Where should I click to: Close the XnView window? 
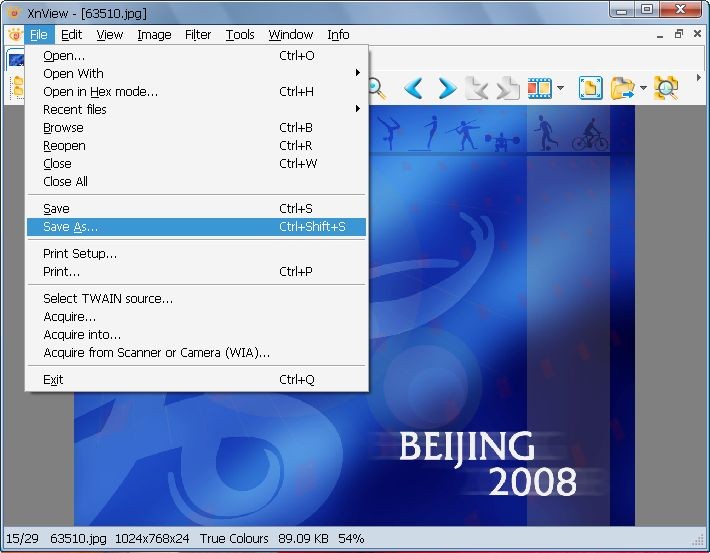click(x=680, y=10)
